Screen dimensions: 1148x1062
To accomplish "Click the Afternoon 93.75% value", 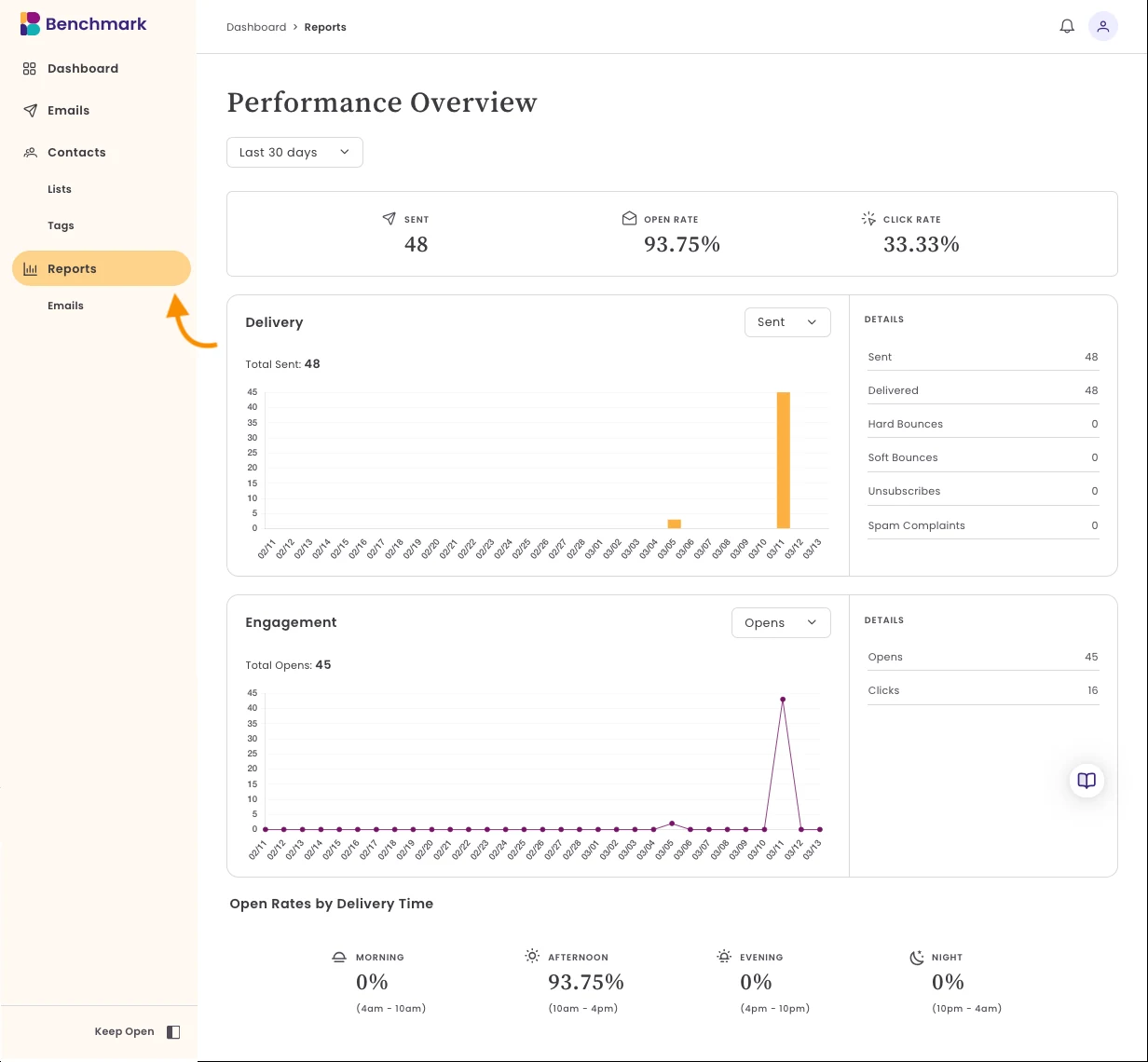I will tap(586, 982).
